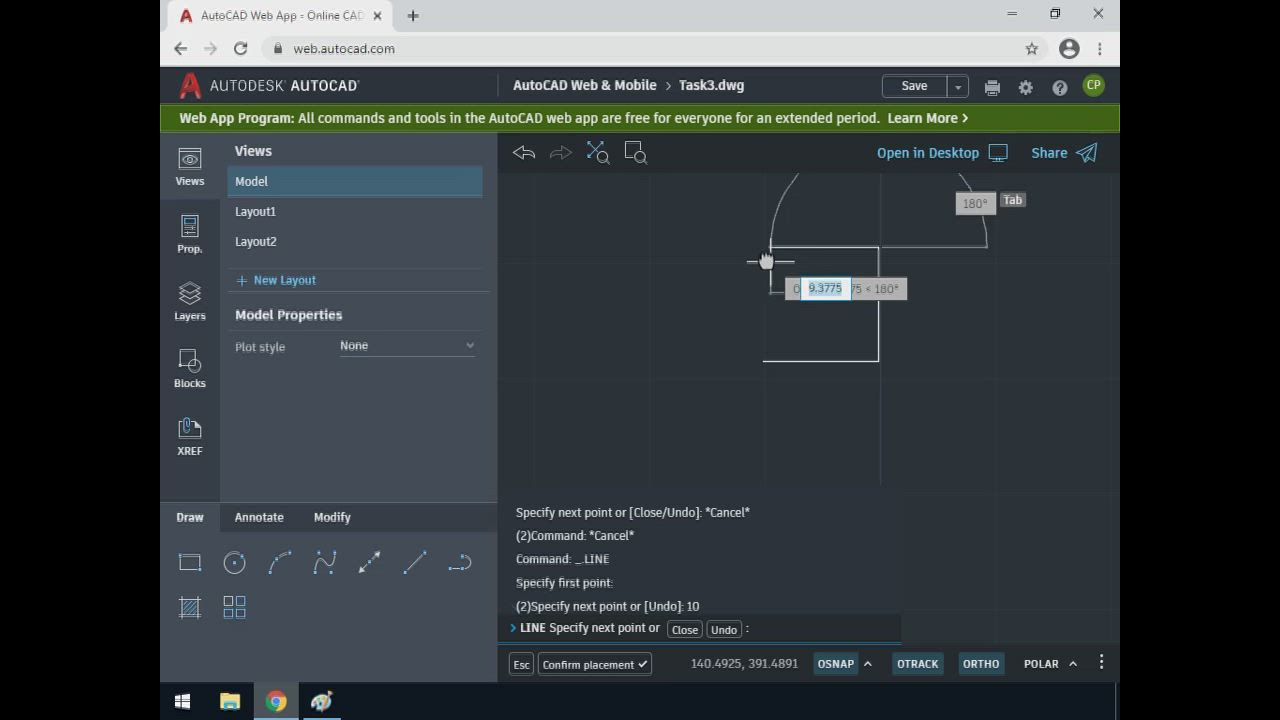This screenshot has width=1280, height=720.
Task: Click Confirm placement button
Action: 595,665
